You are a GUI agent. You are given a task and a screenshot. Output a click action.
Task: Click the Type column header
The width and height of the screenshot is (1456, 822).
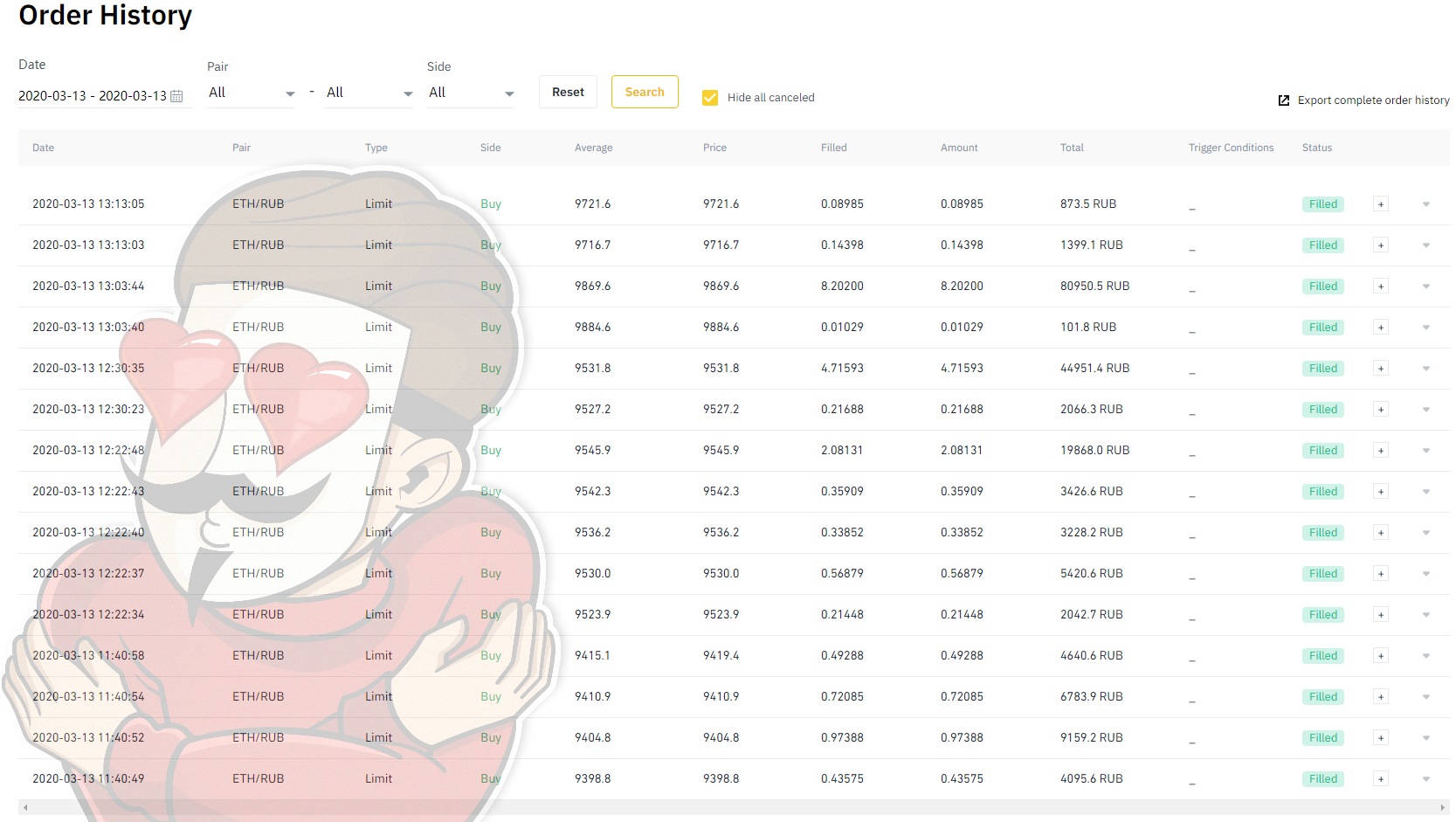(x=376, y=148)
